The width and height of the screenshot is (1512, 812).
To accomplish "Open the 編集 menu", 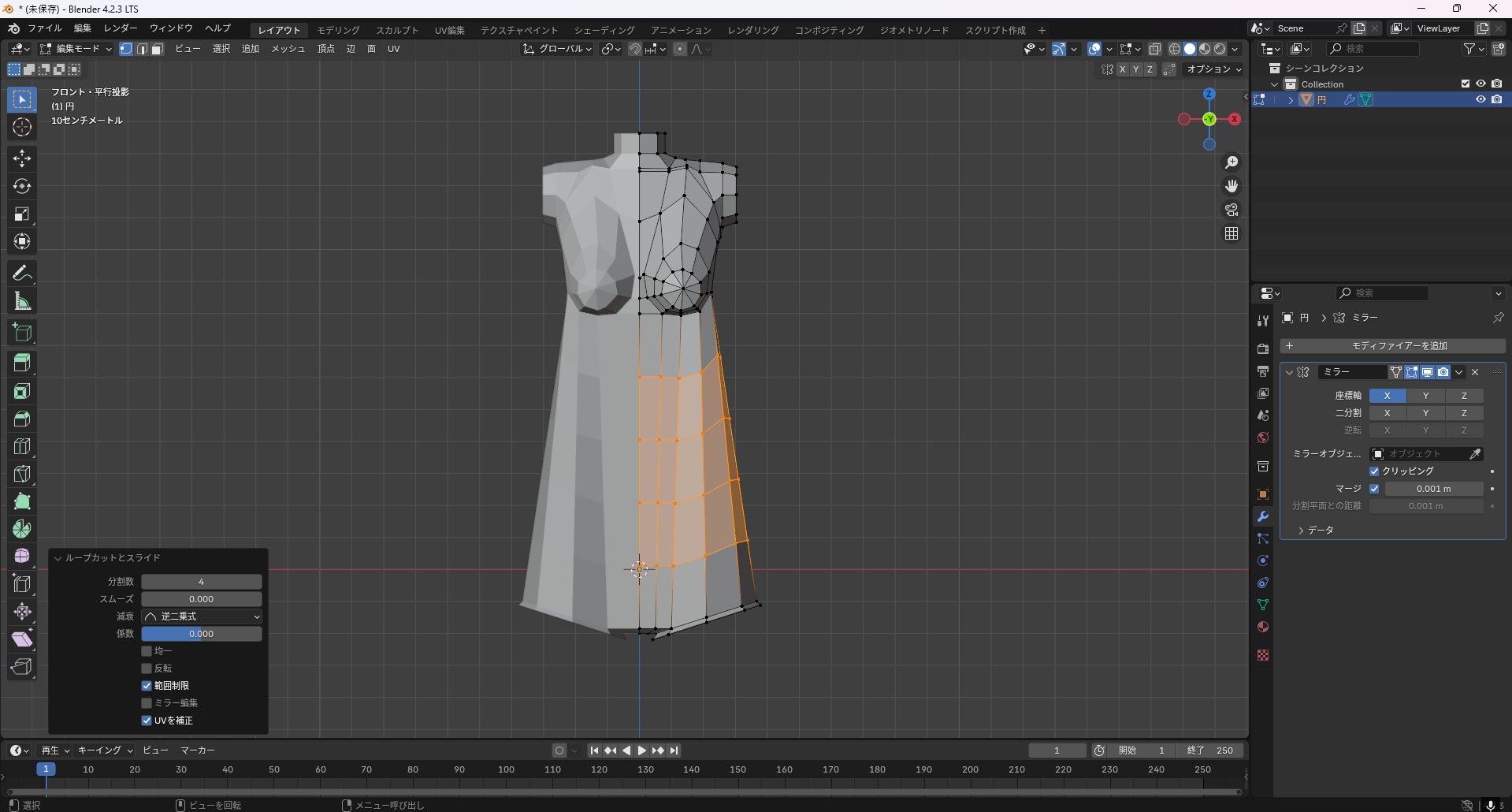I will (83, 28).
